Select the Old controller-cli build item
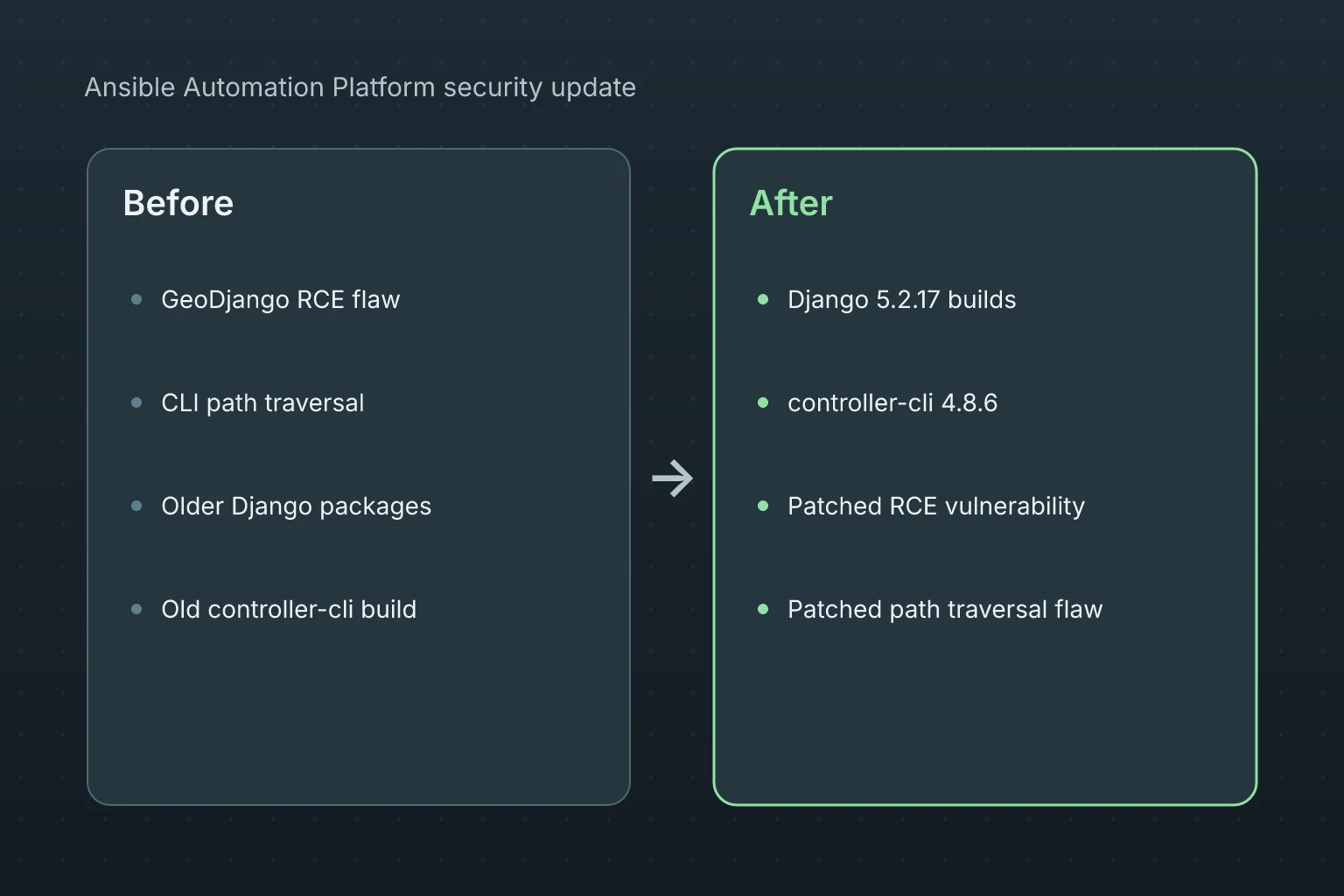Screen dimensions: 1344x896 click(289, 609)
